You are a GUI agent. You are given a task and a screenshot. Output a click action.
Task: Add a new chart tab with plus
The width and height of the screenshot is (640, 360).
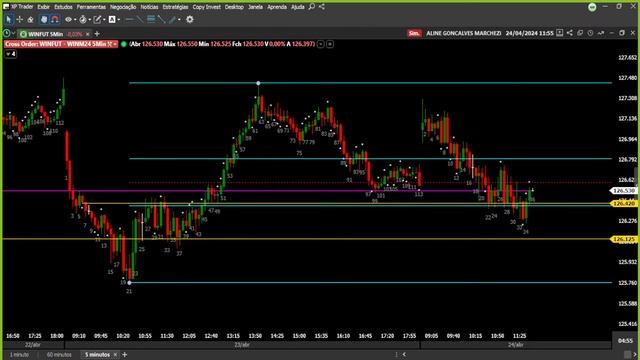(x=97, y=34)
